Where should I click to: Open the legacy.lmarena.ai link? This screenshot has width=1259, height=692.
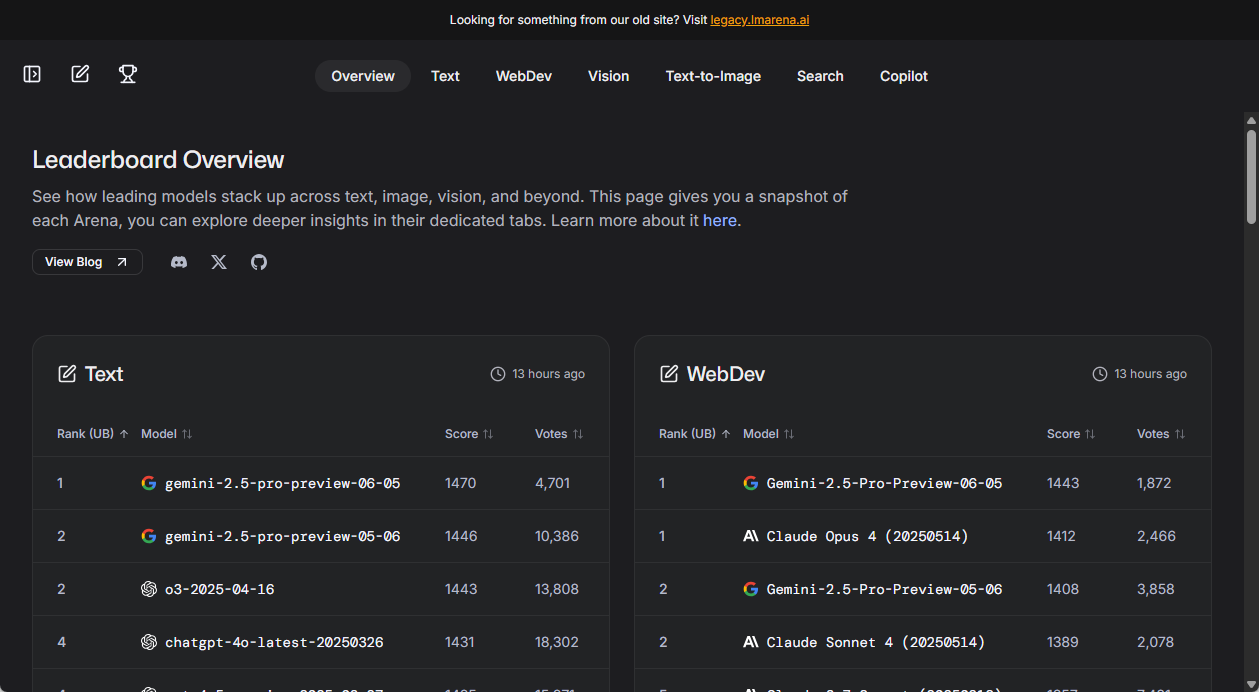pyautogui.click(x=759, y=20)
